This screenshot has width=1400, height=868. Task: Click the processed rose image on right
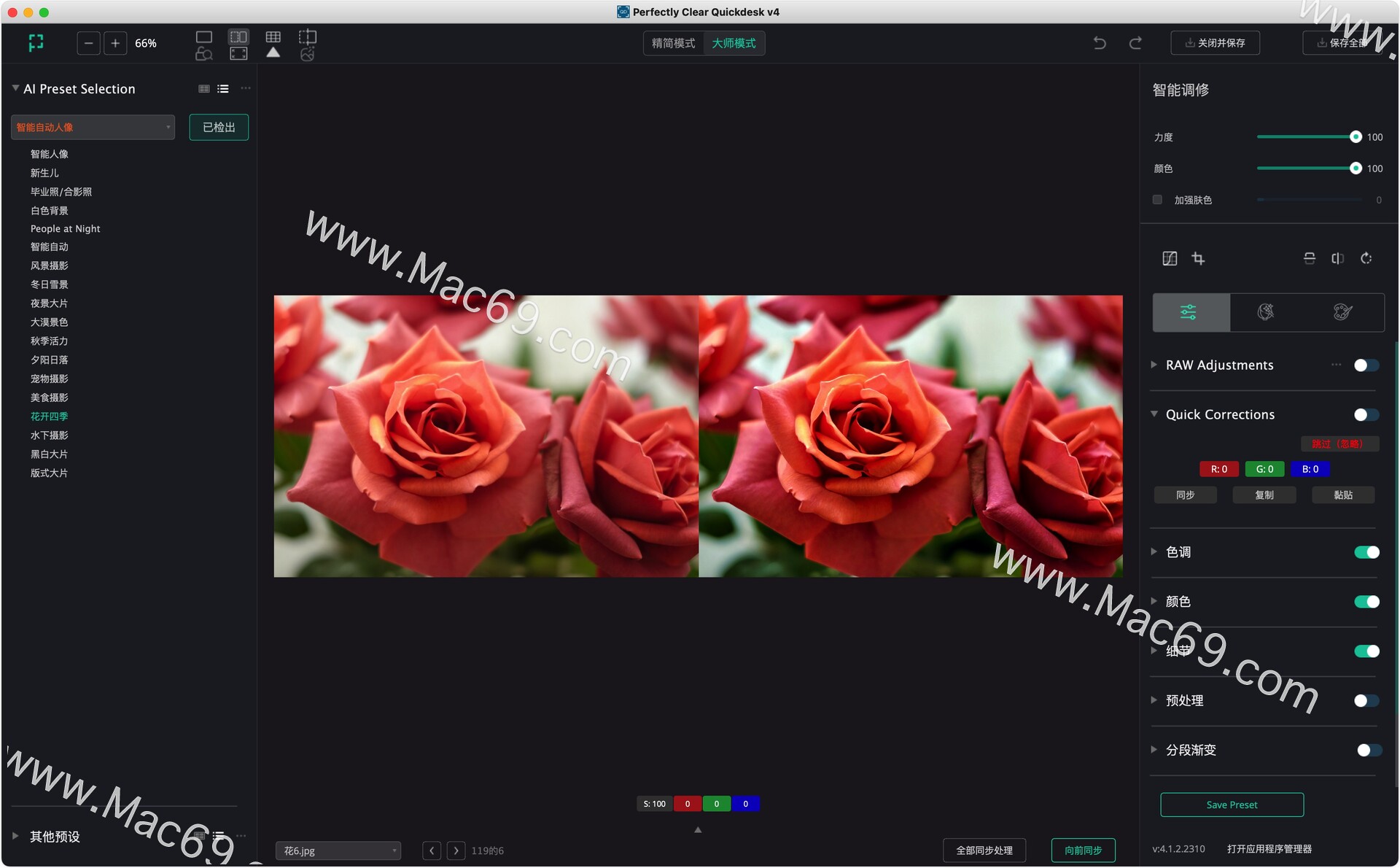click(x=911, y=436)
